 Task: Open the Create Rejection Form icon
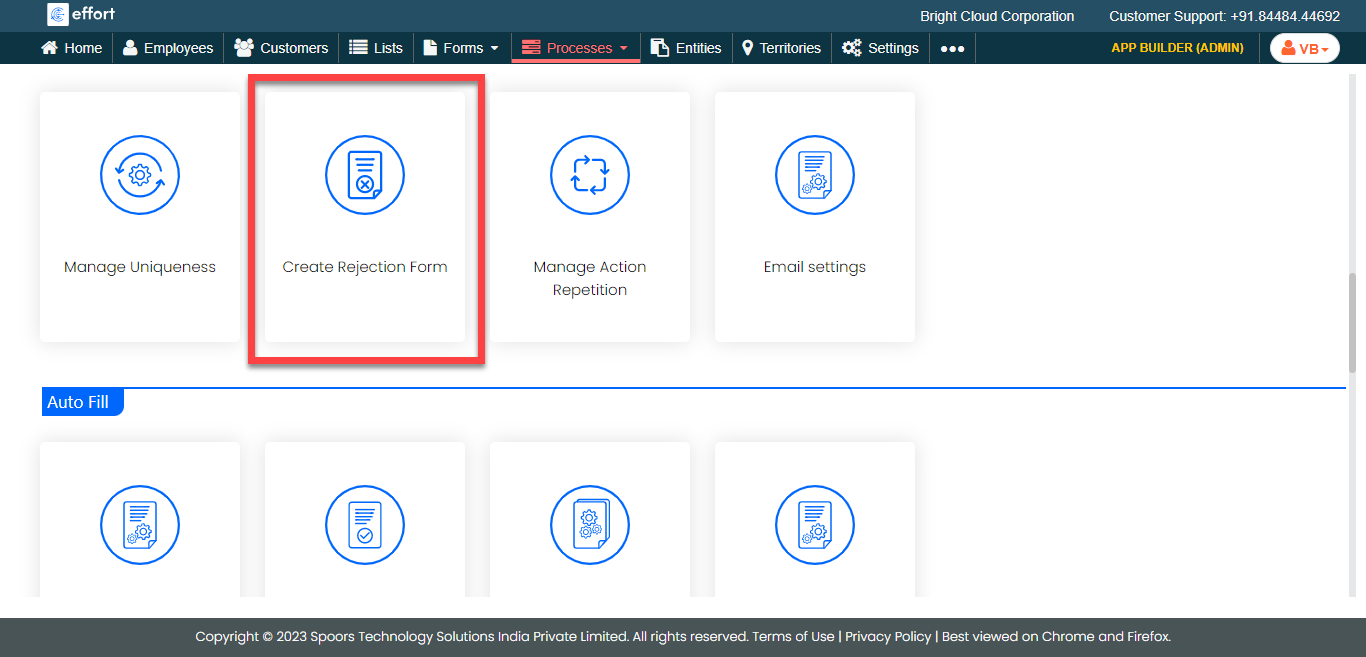coord(365,176)
